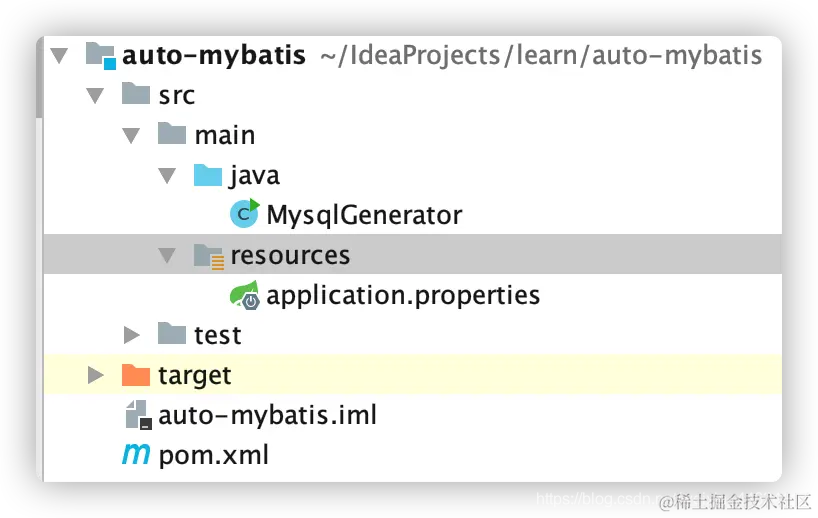Click the MysqlGenerator class icon
The image size is (818, 518).
[245, 213]
